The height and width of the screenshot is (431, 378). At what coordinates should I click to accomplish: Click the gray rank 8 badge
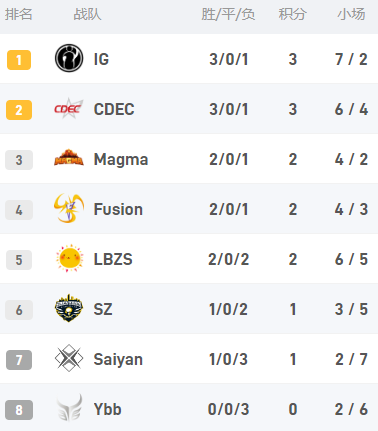pos(19,410)
